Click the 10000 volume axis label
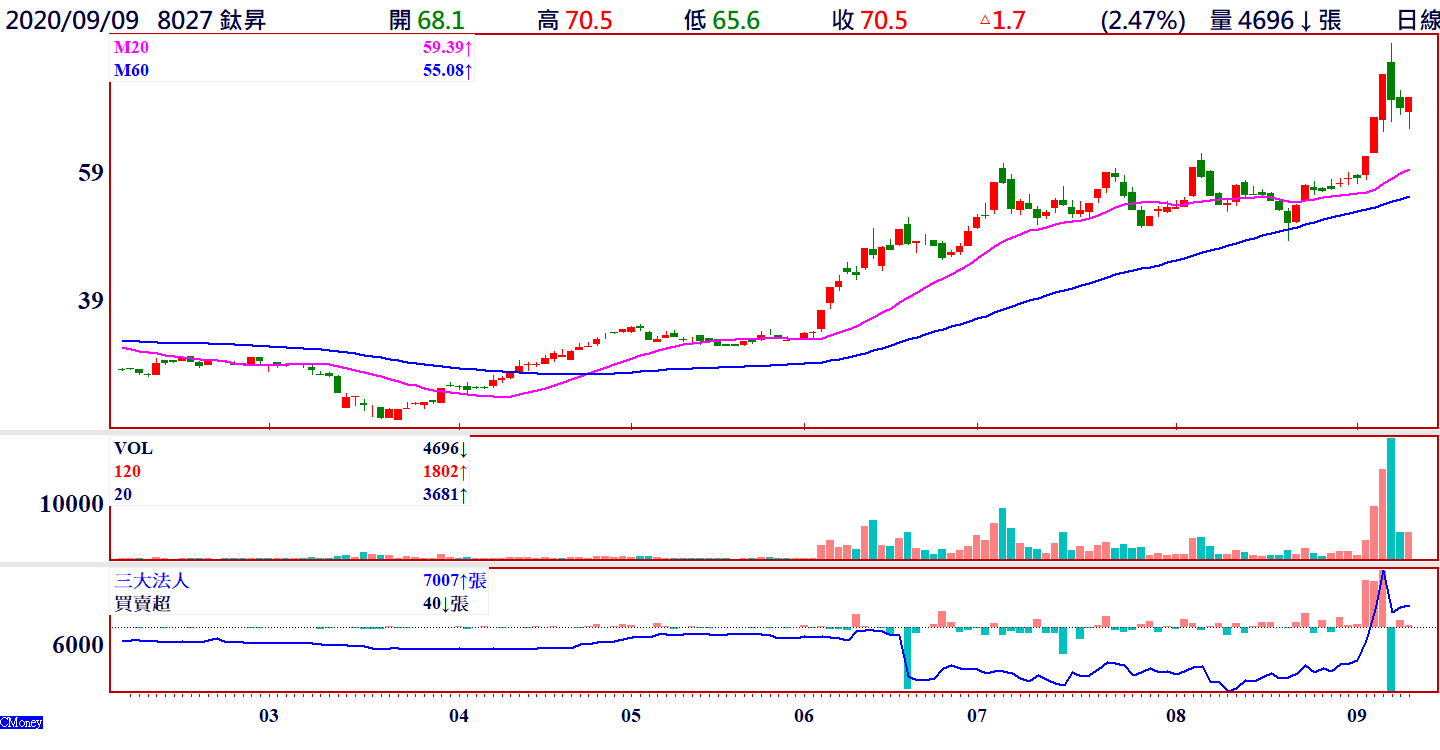 (x=71, y=505)
